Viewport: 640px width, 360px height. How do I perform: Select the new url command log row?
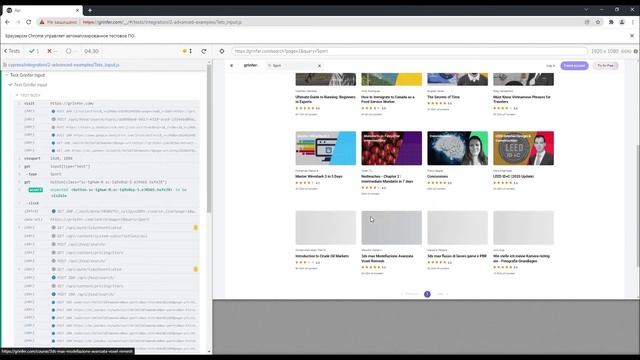click(x=107, y=219)
